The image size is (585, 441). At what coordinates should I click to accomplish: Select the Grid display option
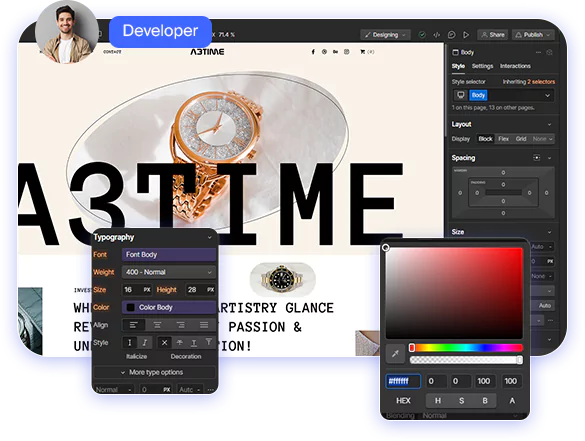click(x=521, y=139)
